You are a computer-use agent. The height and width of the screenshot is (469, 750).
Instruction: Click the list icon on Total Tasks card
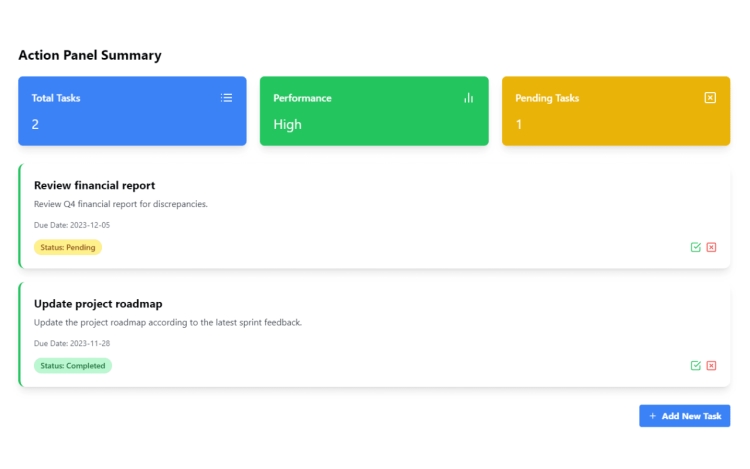tap(226, 98)
